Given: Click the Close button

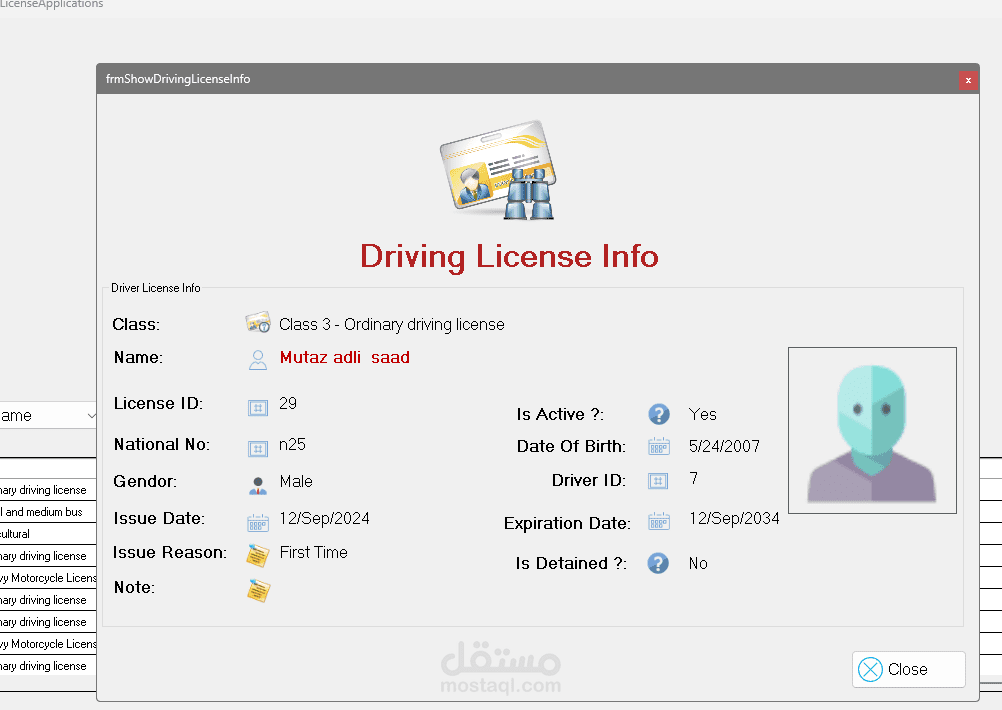Looking at the screenshot, I should pos(908,669).
